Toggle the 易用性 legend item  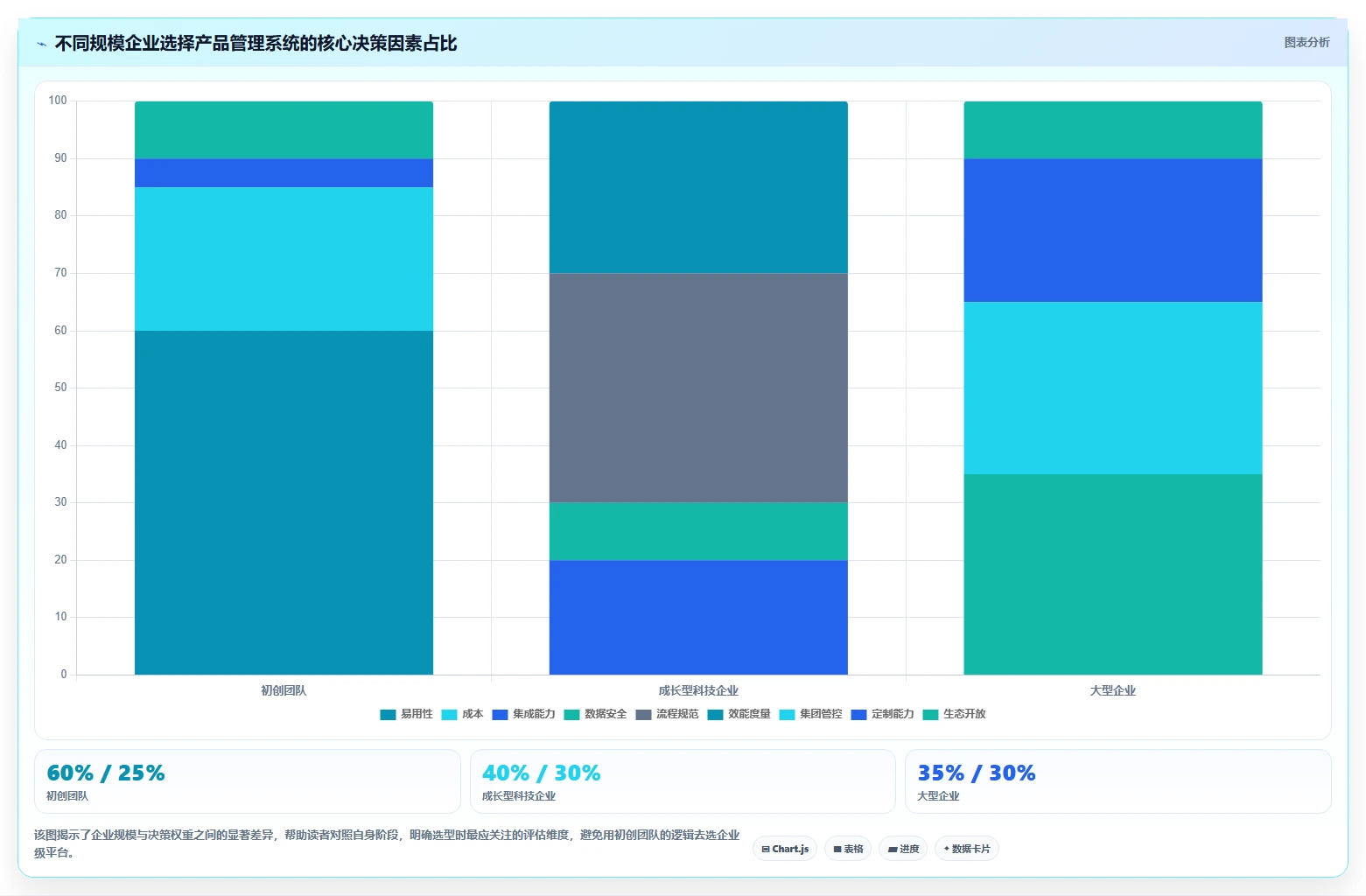[407, 714]
